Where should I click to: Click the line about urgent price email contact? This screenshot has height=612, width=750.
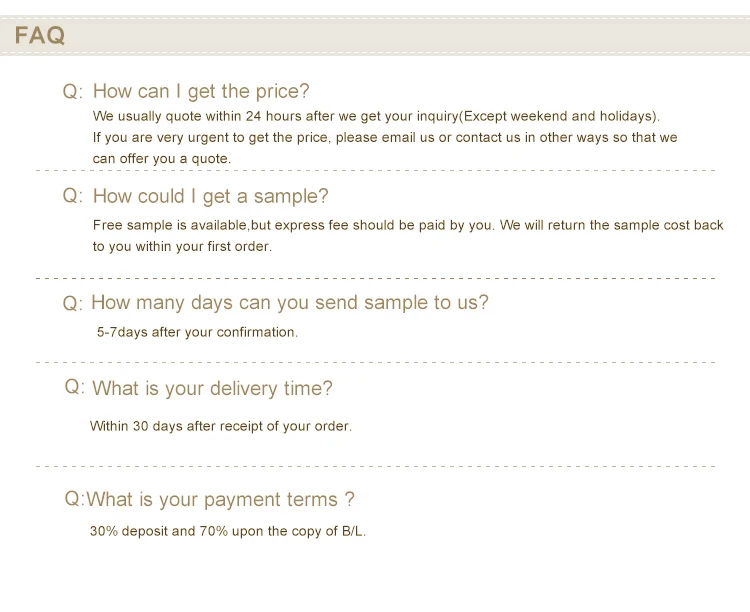(385, 138)
